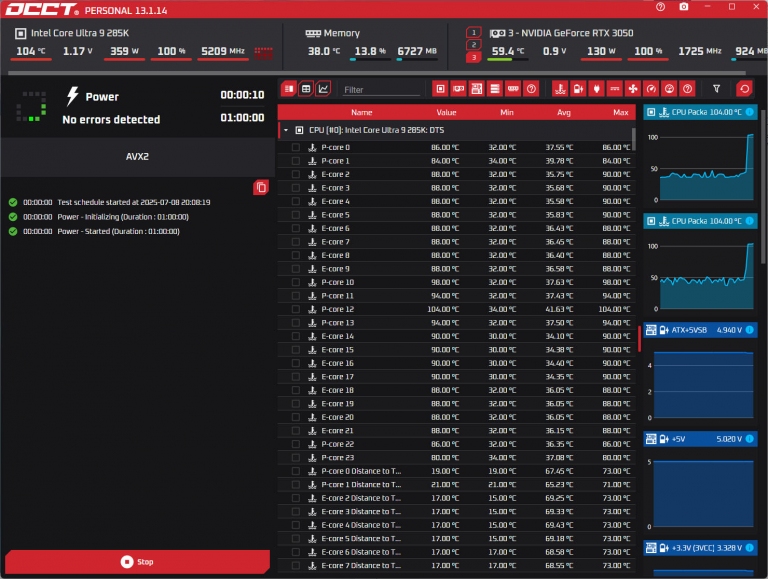This screenshot has width=768, height=579.
Task: Select GPU 2 in the header selector
Action: click(474, 45)
